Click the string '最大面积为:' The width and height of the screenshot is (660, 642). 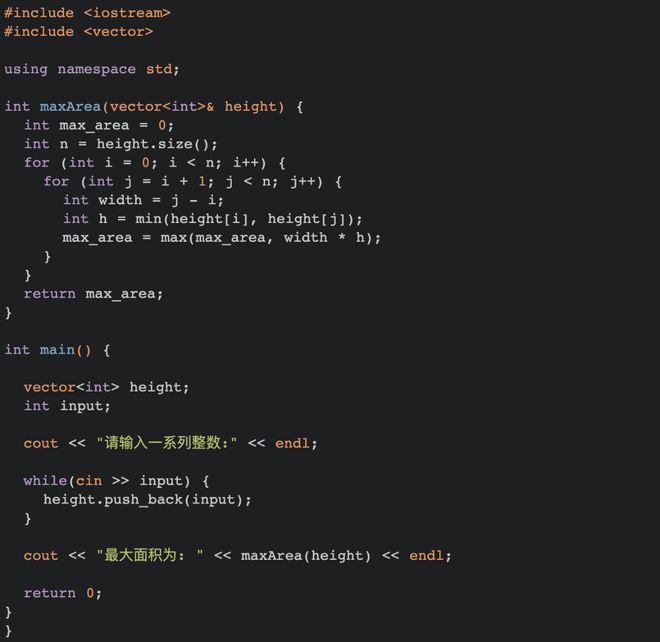coord(150,555)
